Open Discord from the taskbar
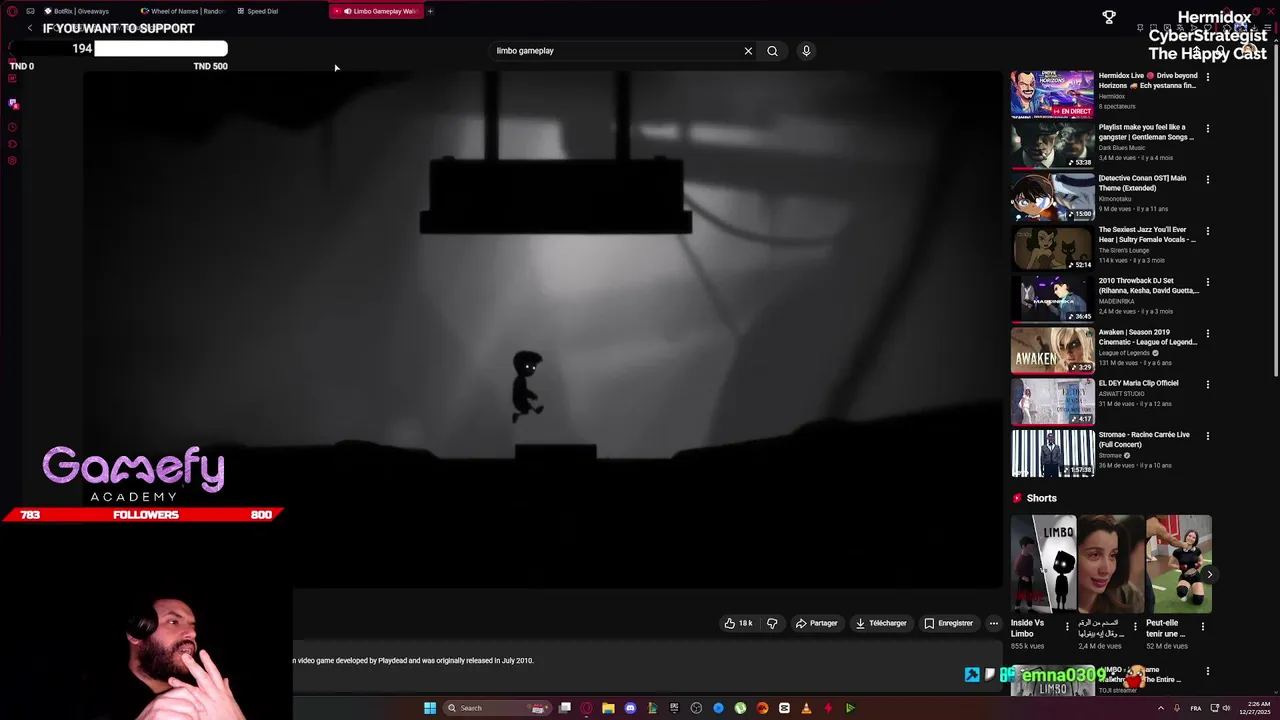Viewport: 1280px width, 720px height. click(x=630, y=708)
